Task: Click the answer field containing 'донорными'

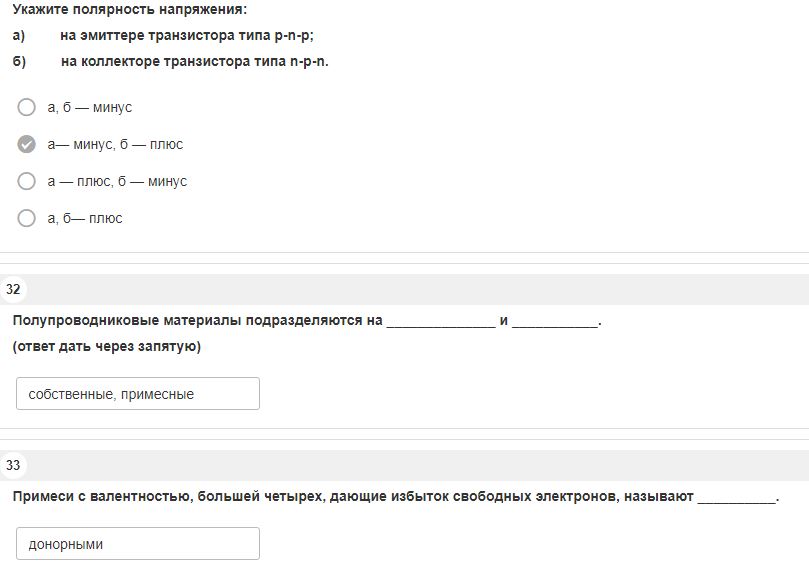Action: 138,543
